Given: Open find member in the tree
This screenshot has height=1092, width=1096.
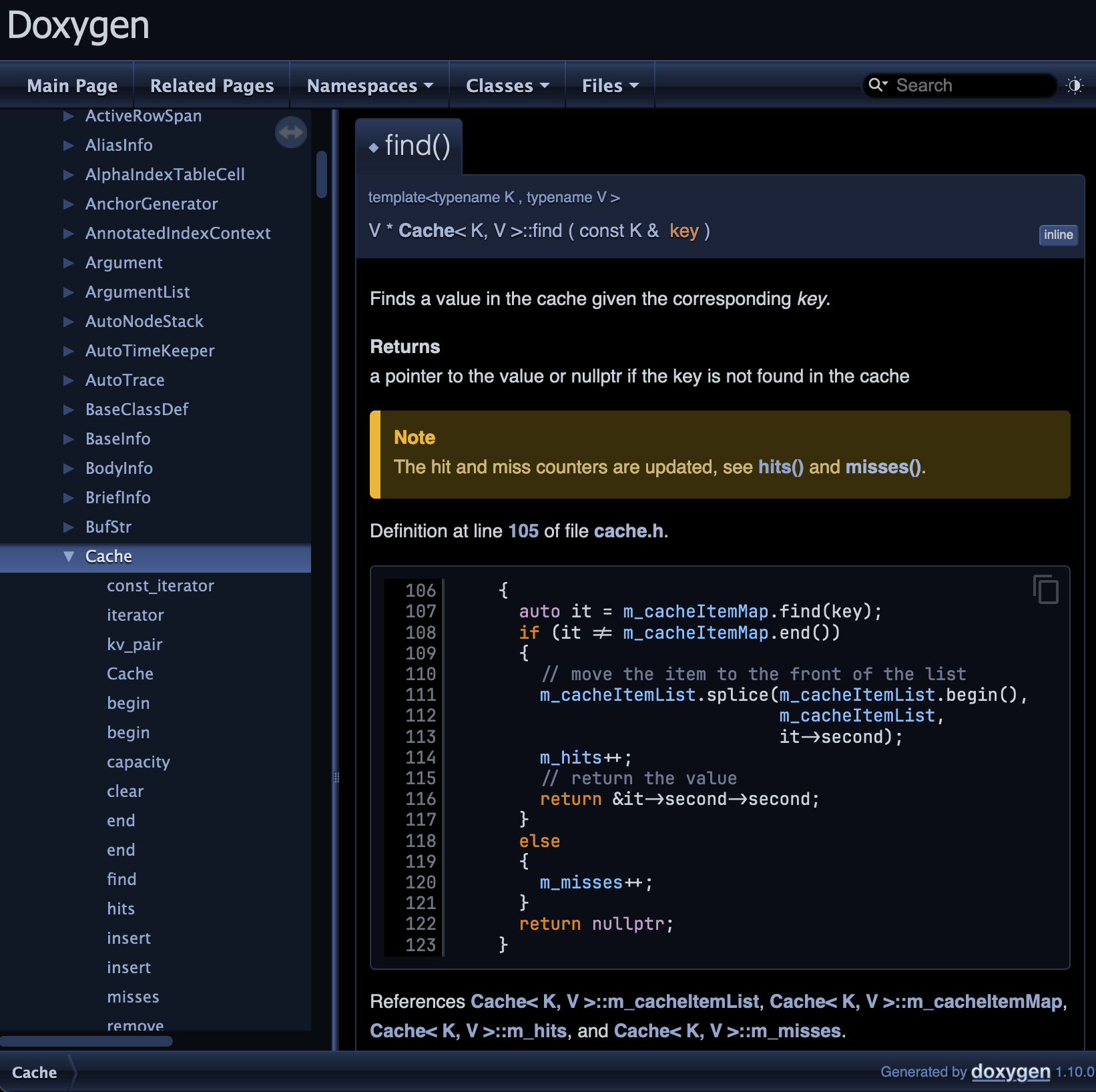Looking at the screenshot, I should point(121,880).
